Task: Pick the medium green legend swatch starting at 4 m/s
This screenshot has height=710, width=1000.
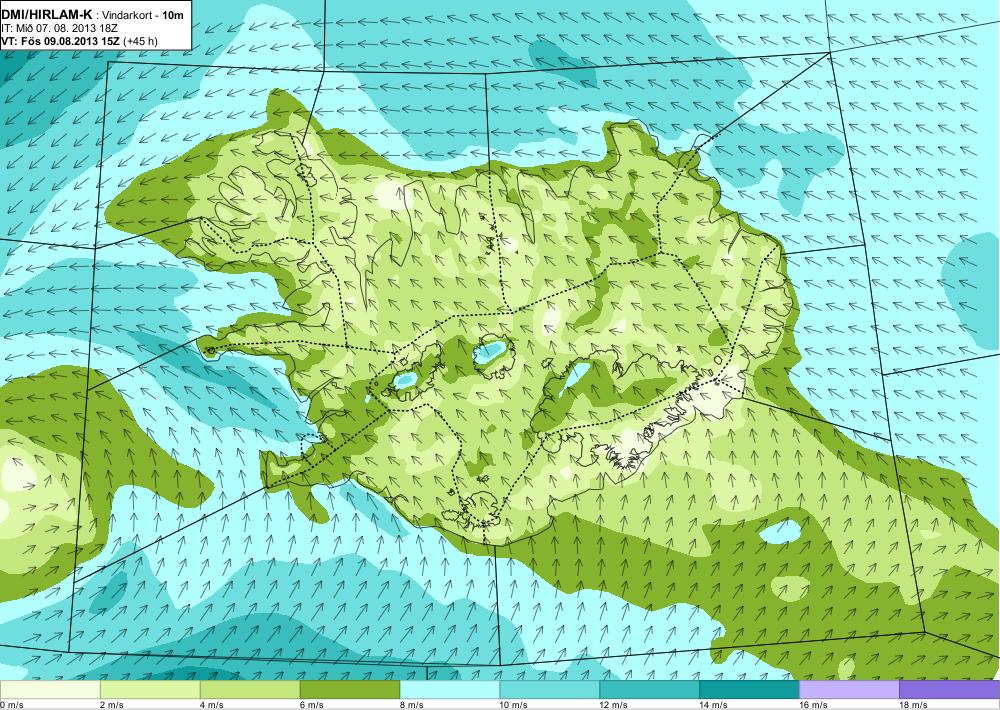Action: [x=250, y=690]
